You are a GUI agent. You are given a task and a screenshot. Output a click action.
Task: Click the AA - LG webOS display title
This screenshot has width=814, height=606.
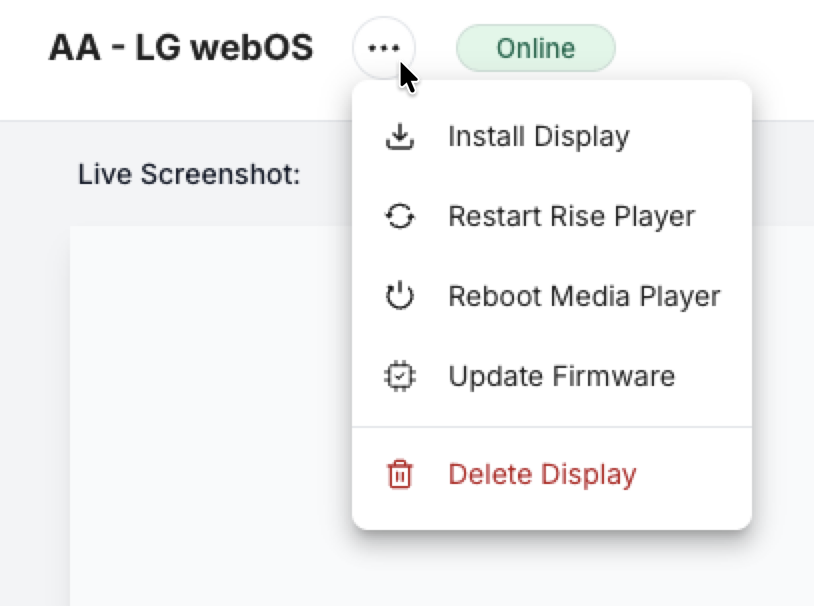click(181, 48)
